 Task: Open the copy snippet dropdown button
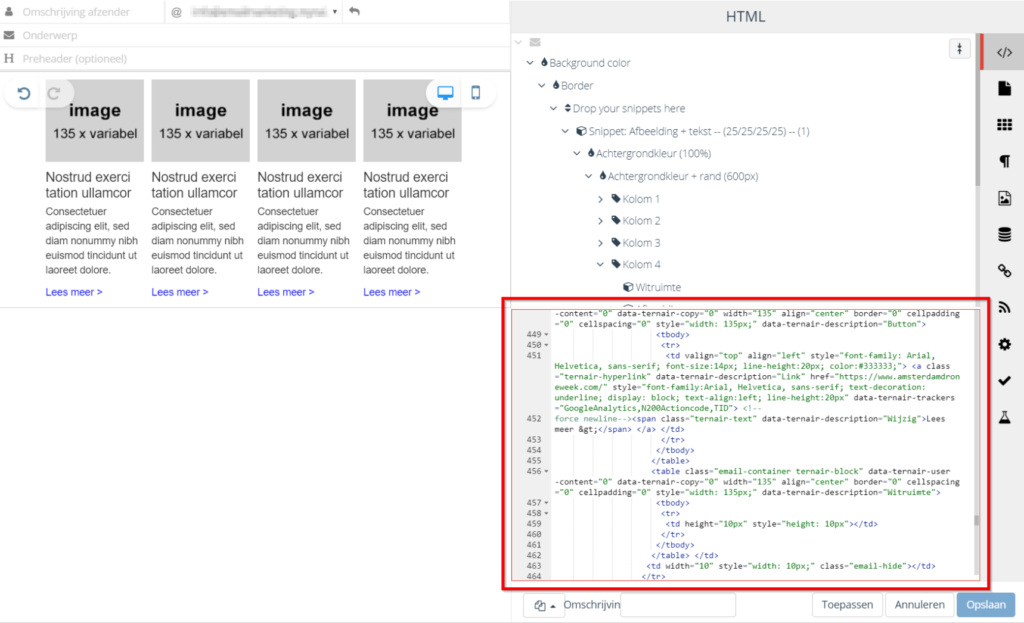coord(544,605)
